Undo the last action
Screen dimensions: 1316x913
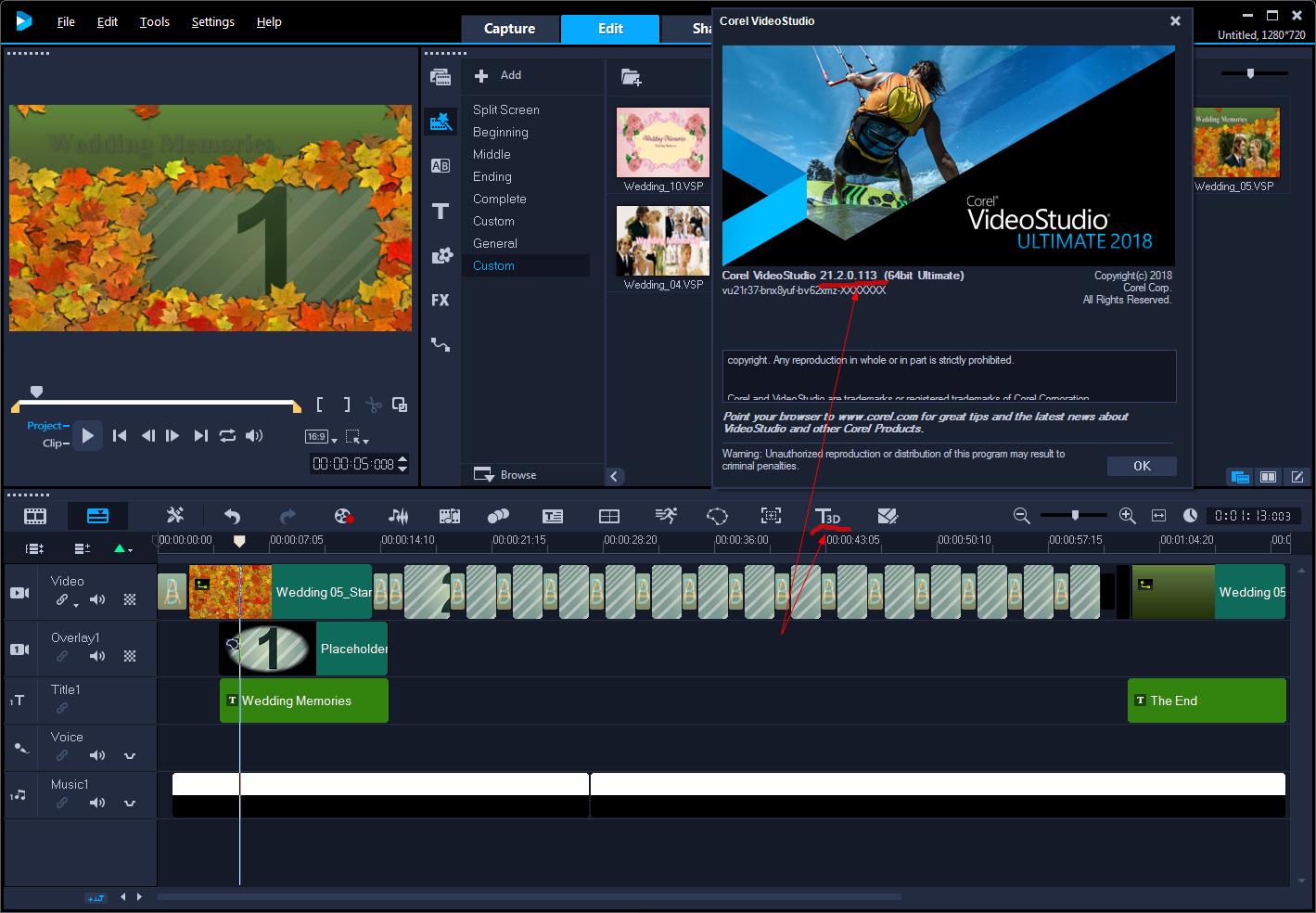point(232,516)
